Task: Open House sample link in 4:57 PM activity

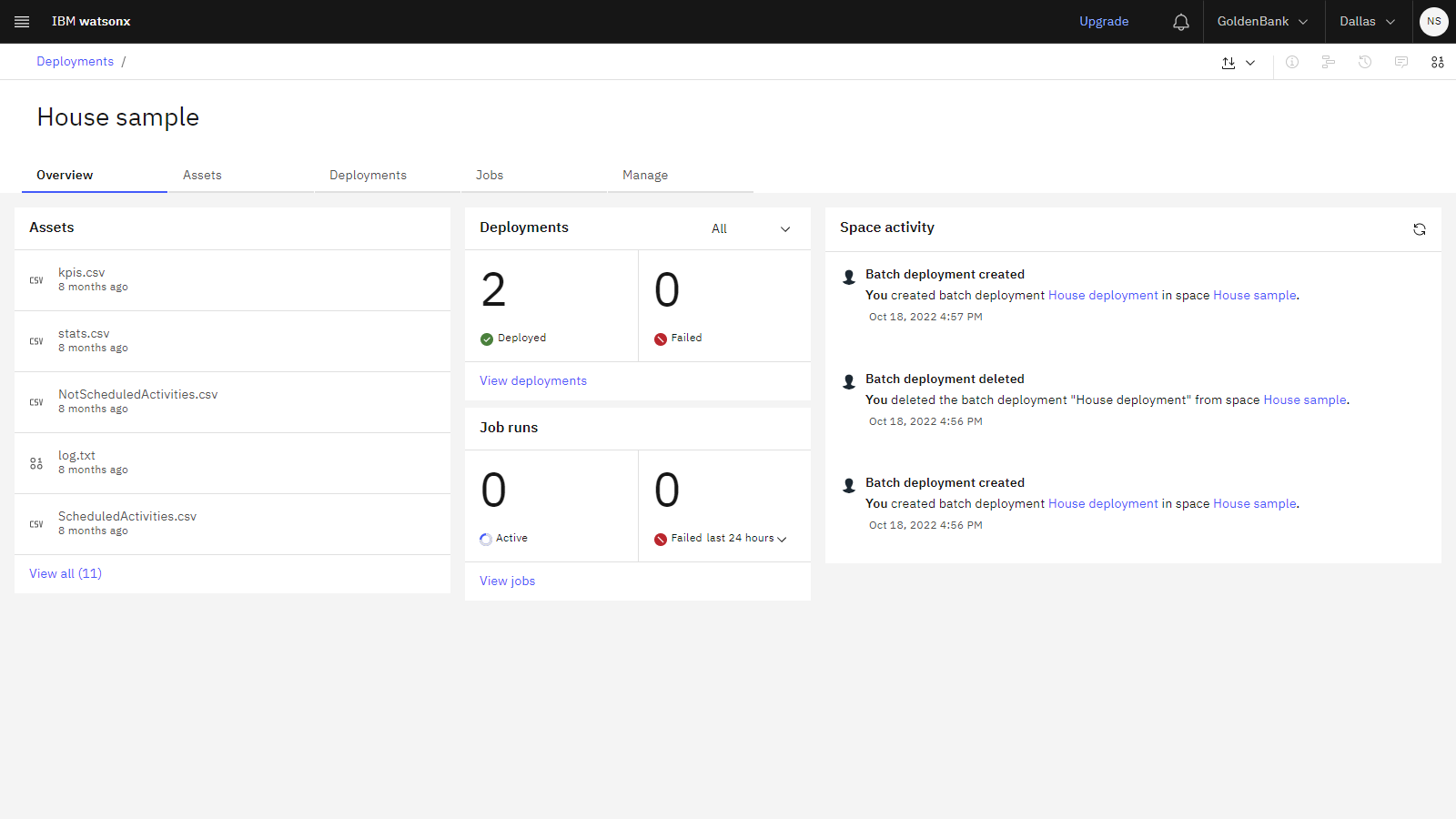Action: [x=1255, y=296]
